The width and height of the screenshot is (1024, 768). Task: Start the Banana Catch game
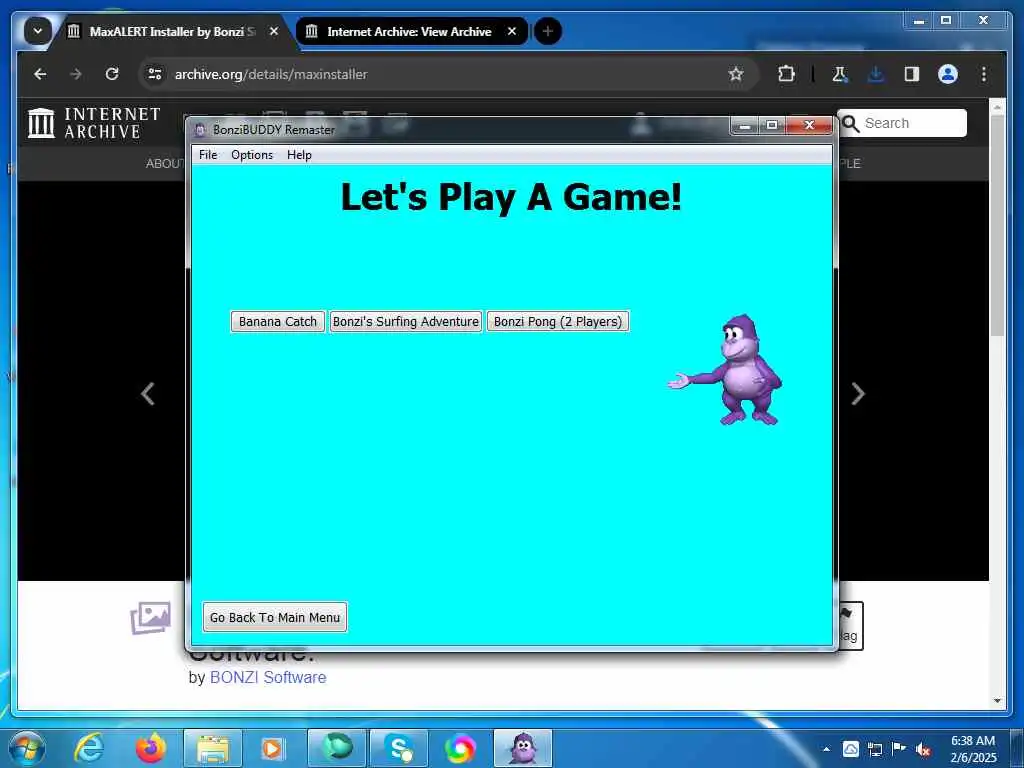(278, 321)
